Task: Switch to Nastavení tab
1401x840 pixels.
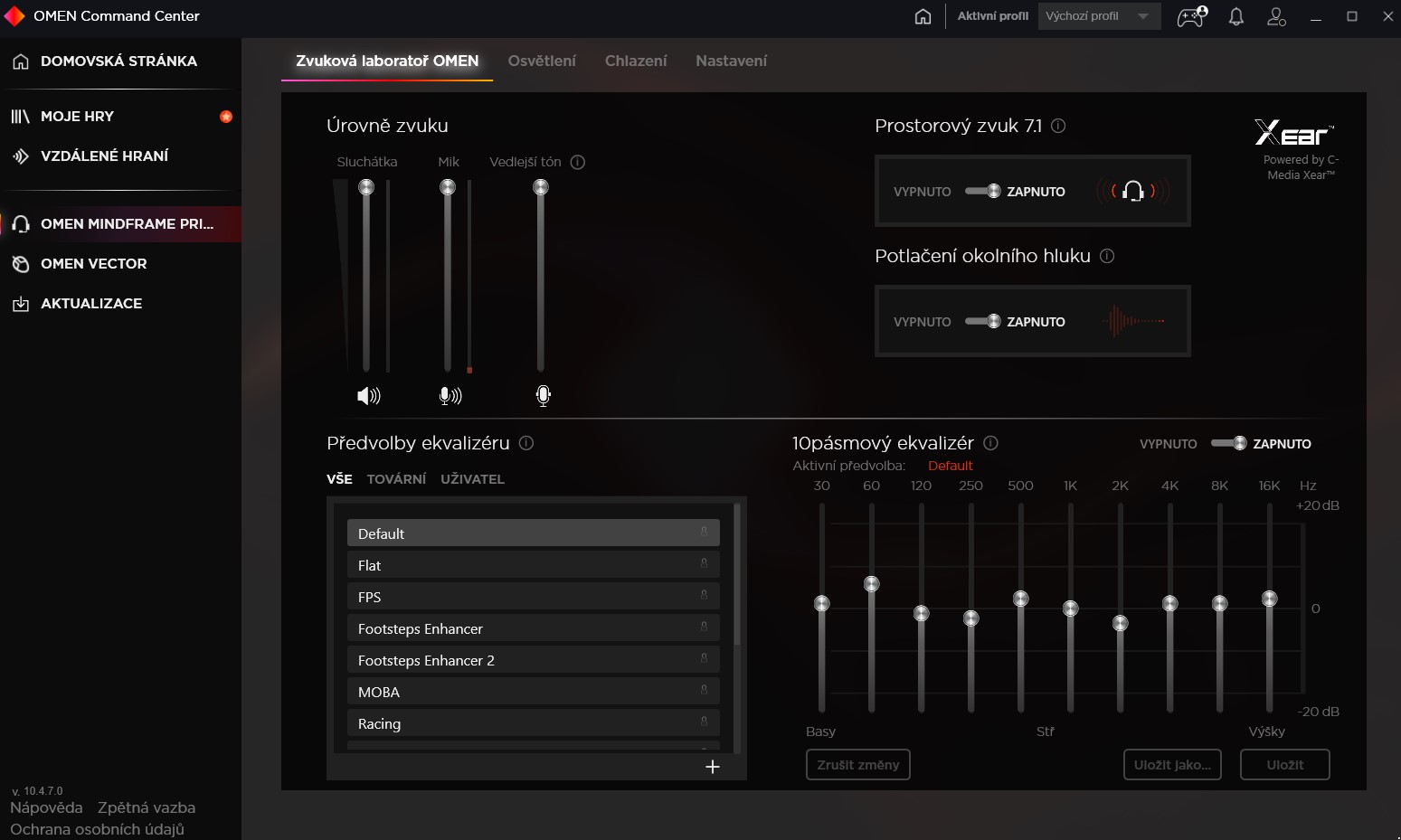Action: coord(731,61)
